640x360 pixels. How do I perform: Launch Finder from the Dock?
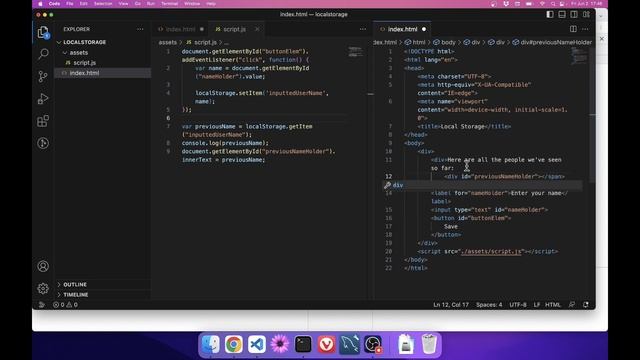click(x=211, y=344)
